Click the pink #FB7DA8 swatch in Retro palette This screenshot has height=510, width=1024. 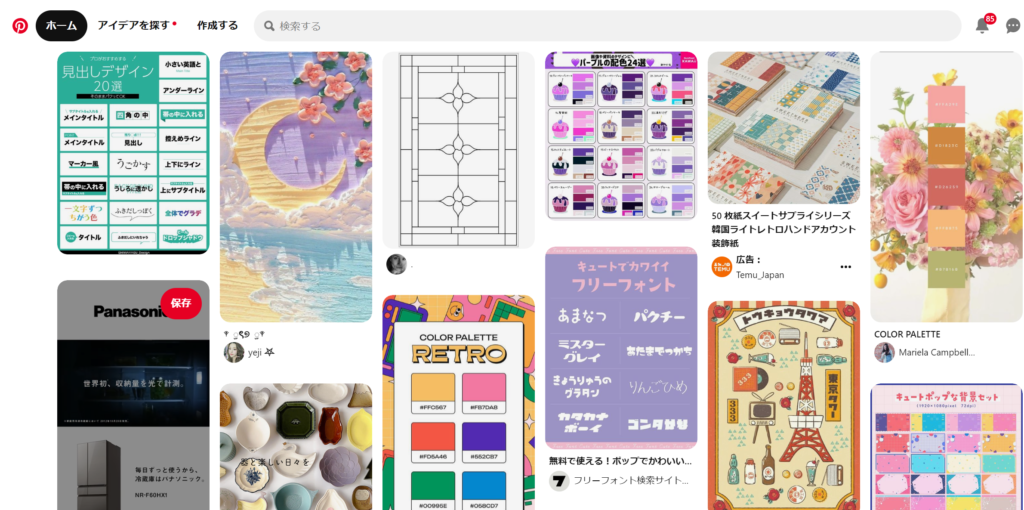point(484,388)
